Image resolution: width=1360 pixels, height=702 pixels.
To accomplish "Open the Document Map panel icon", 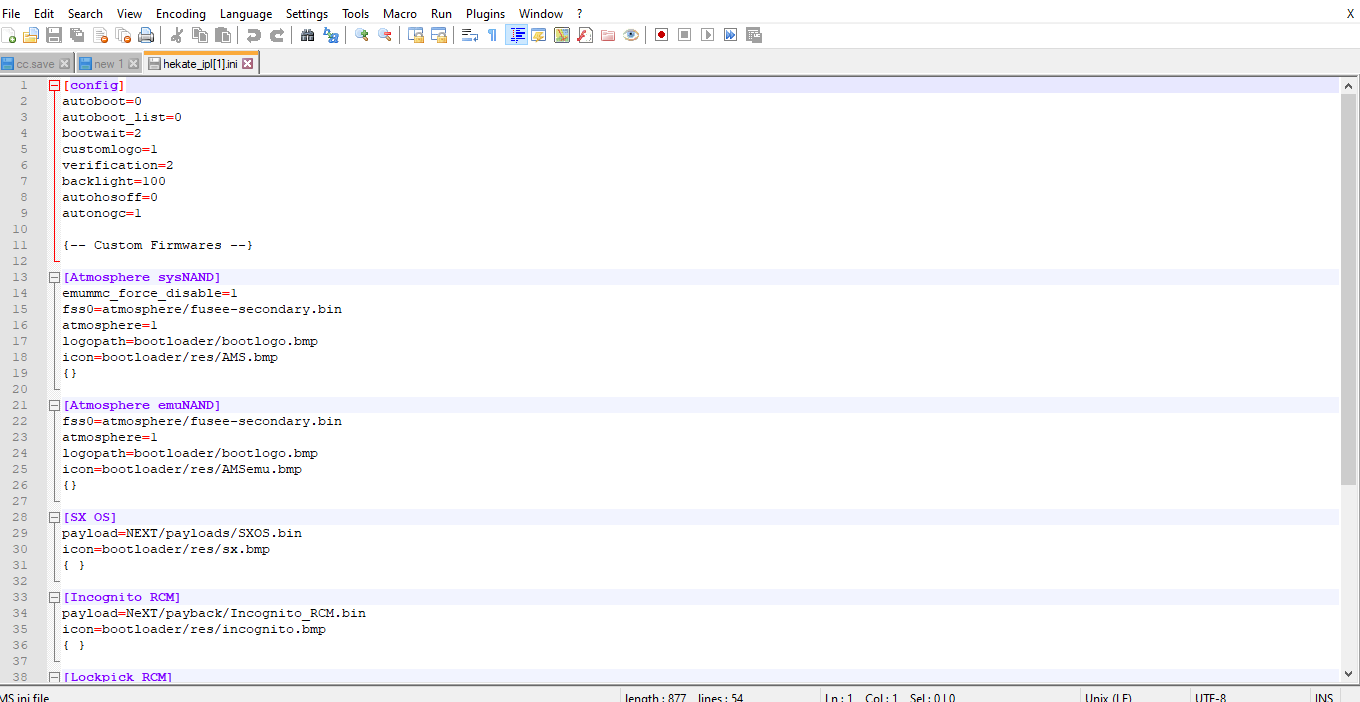I will click(562, 35).
